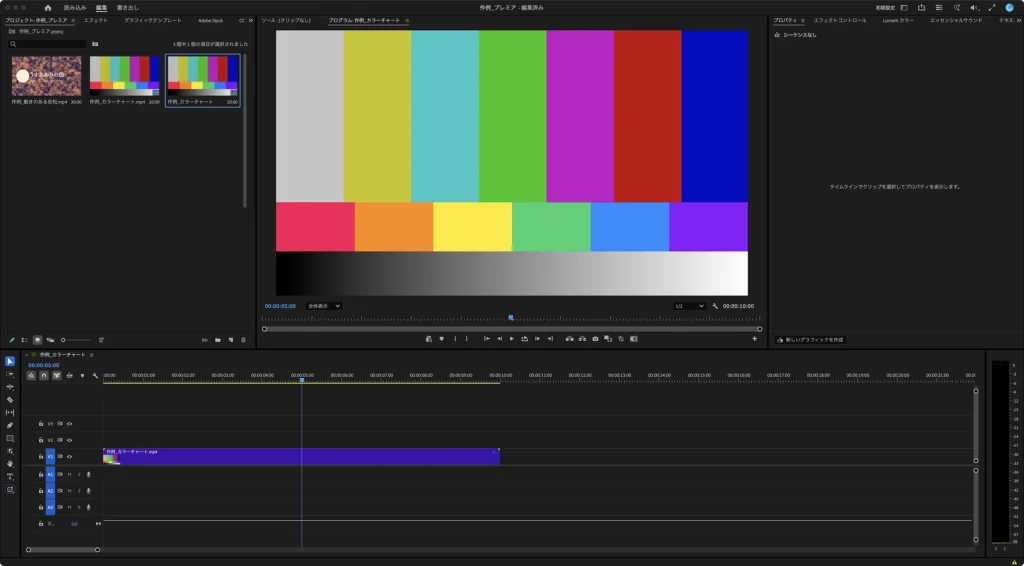Toggle Snap in timeline
The height and width of the screenshot is (566, 1024).
point(44,376)
